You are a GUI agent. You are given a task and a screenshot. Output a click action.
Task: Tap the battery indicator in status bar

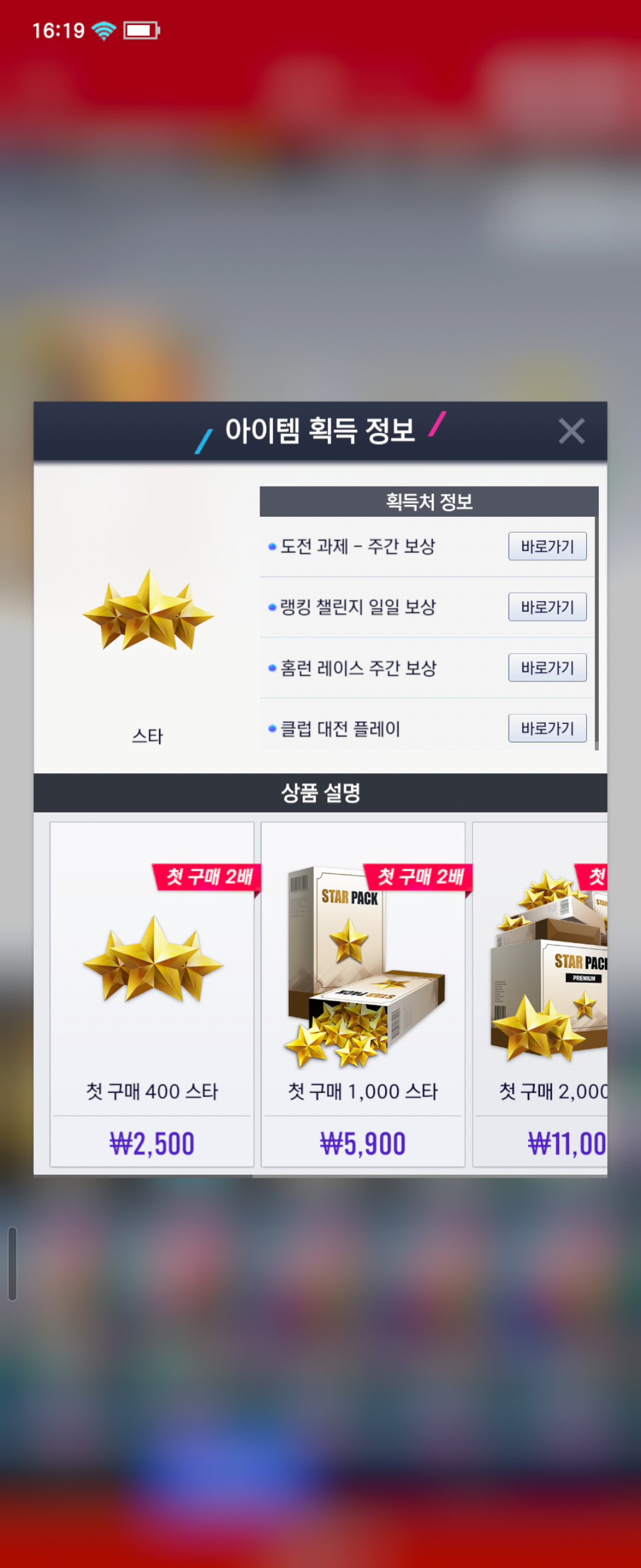[x=142, y=30]
